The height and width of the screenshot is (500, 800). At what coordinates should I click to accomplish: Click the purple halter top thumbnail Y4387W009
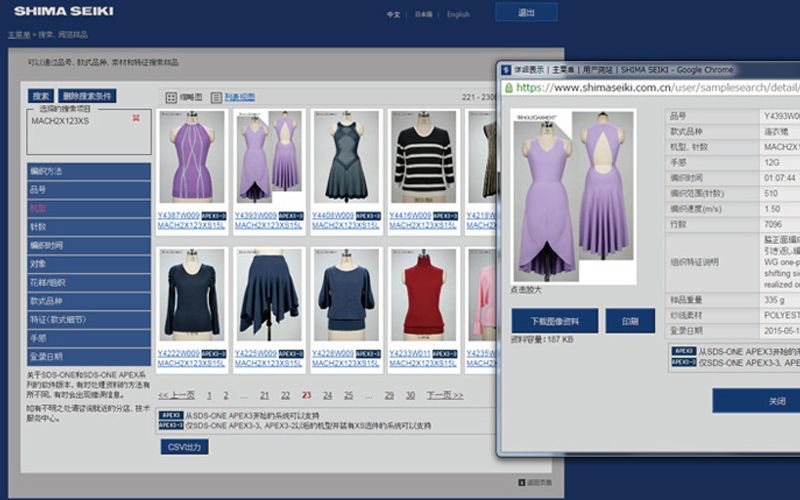(192, 157)
